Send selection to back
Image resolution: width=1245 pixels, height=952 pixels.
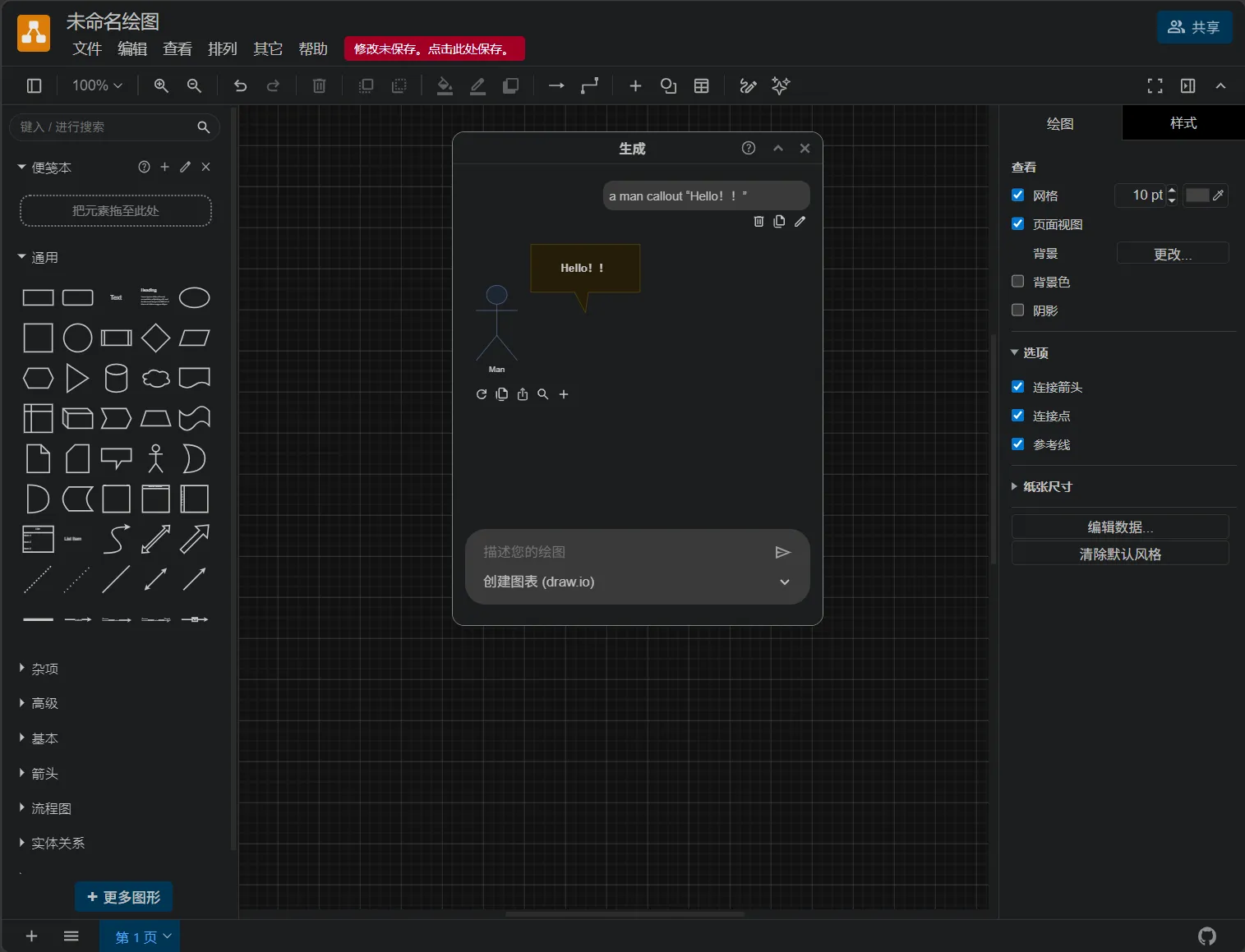click(x=399, y=85)
